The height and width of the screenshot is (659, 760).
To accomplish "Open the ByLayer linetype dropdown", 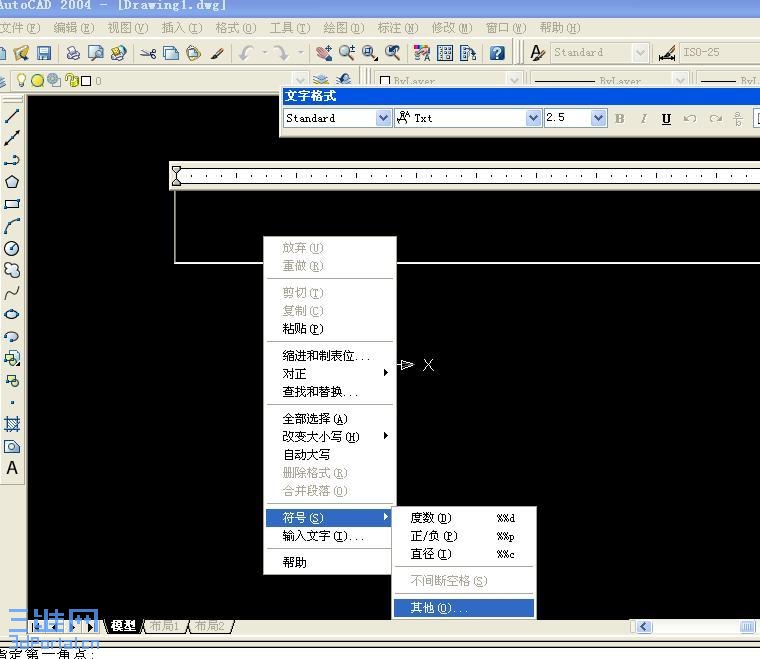I will (x=681, y=79).
